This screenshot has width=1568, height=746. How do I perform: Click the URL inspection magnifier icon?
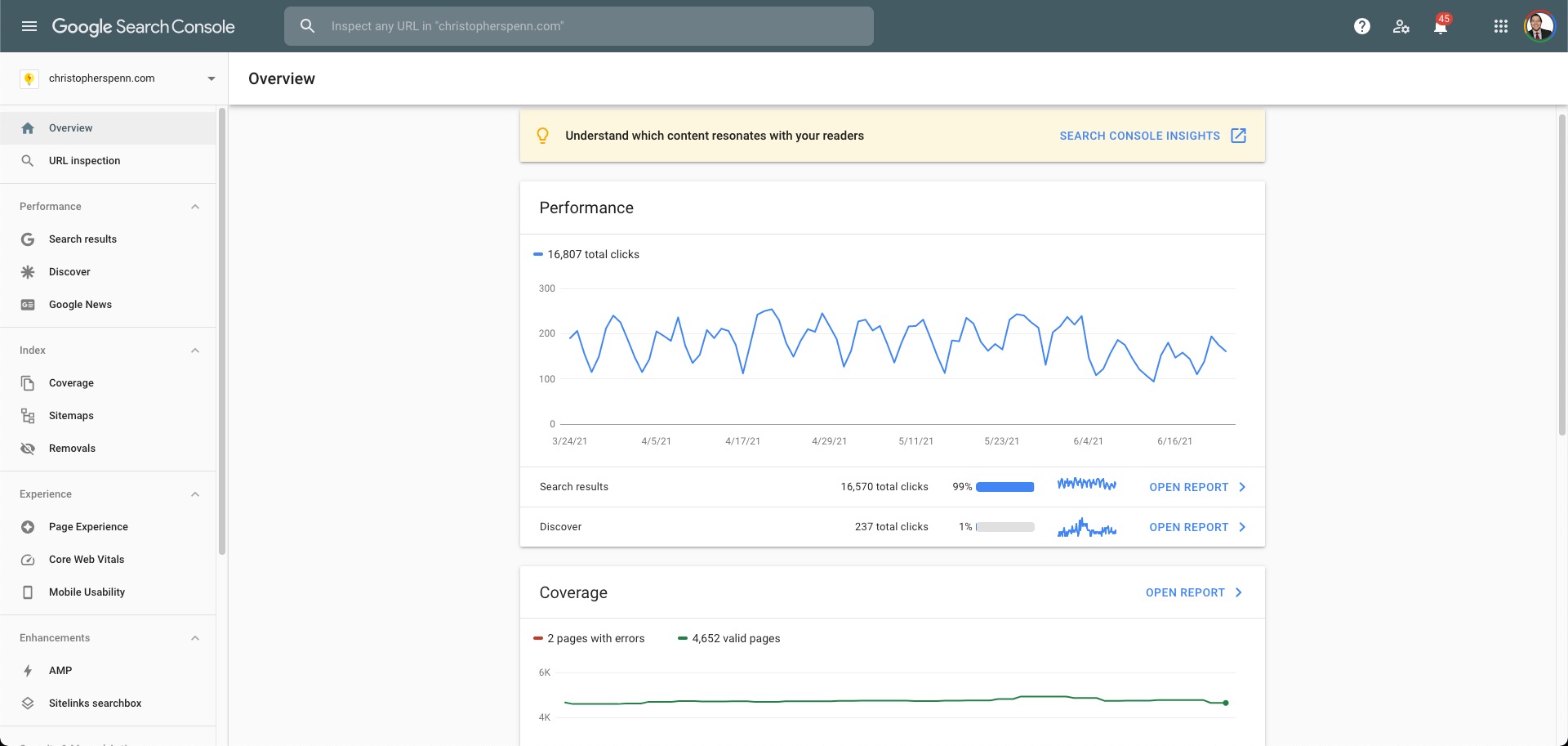click(28, 161)
